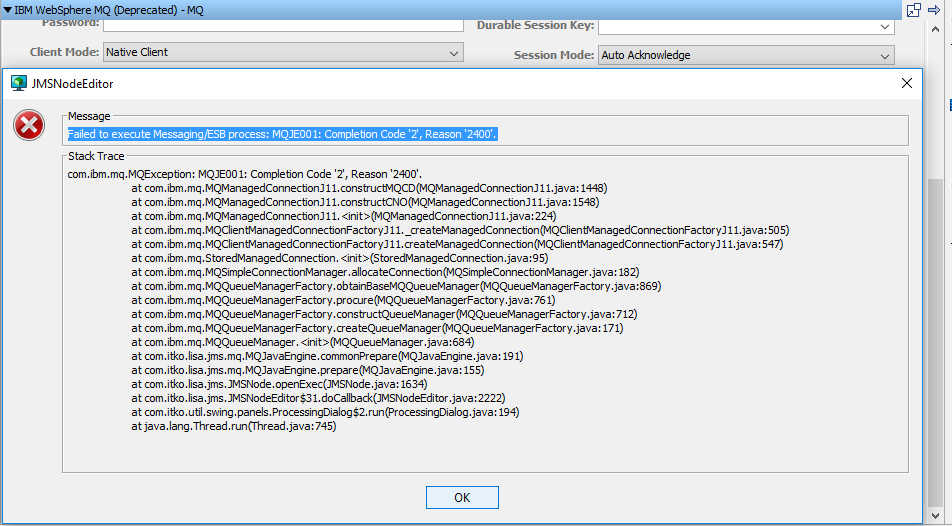Collapse the IBM WebSphere MQ section triangle
Image resolution: width=952 pixels, height=526 pixels.
[7, 10]
